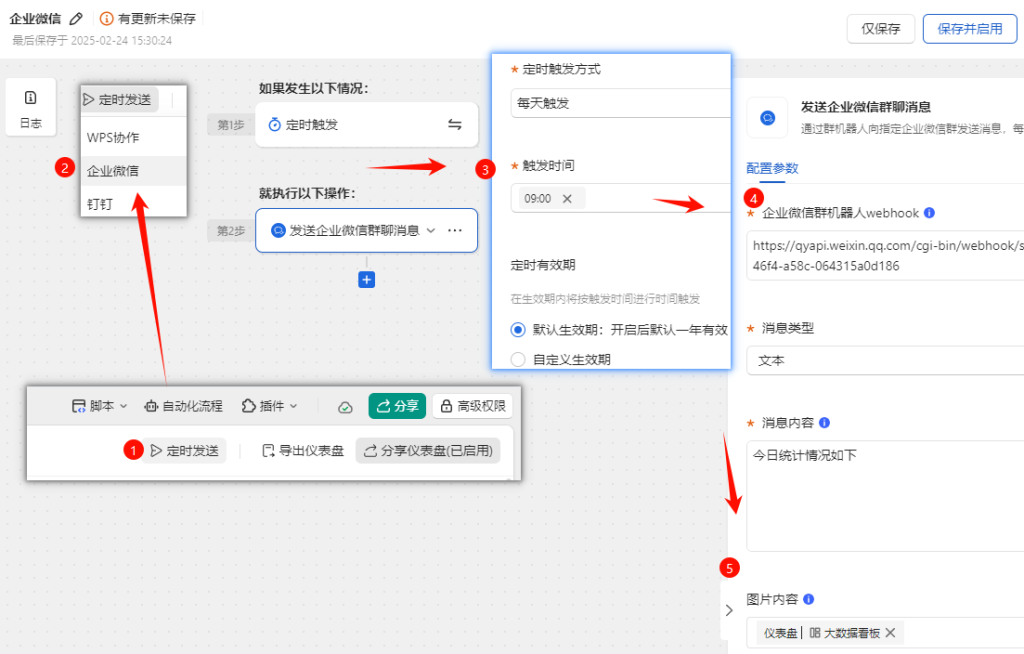Open the 每天触发 trigger mode dropdown
This screenshot has height=654, width=1024.
(620, 103)
